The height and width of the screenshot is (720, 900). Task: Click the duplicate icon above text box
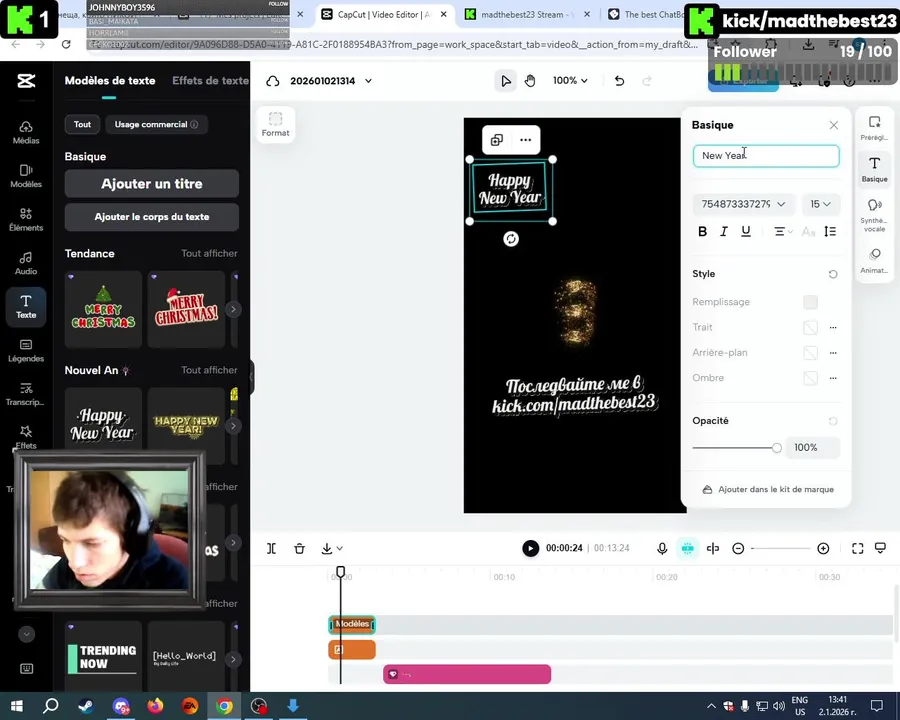tap(496, 140)
